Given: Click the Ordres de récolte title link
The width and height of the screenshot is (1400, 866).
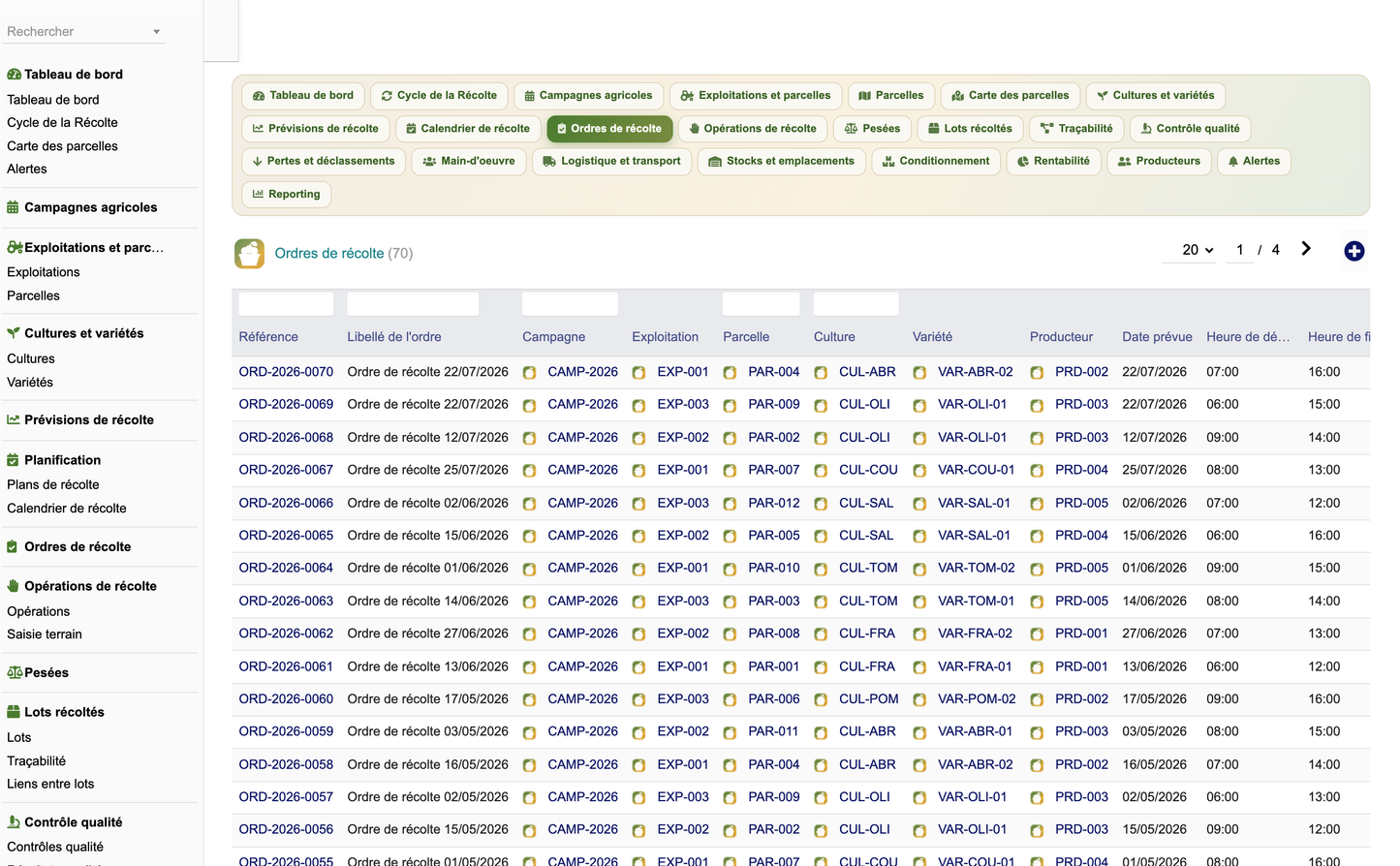Looking at the screenshot, I should click(x=329, y=254).
